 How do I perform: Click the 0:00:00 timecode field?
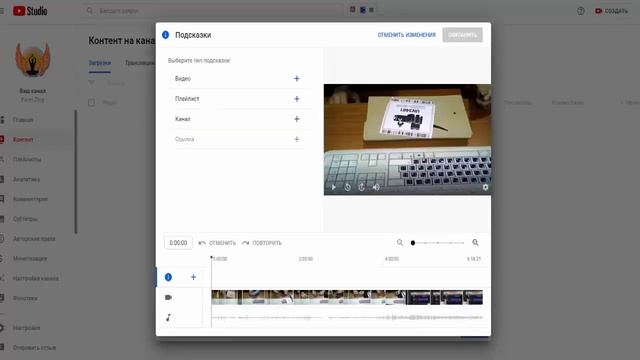(178, 243)
